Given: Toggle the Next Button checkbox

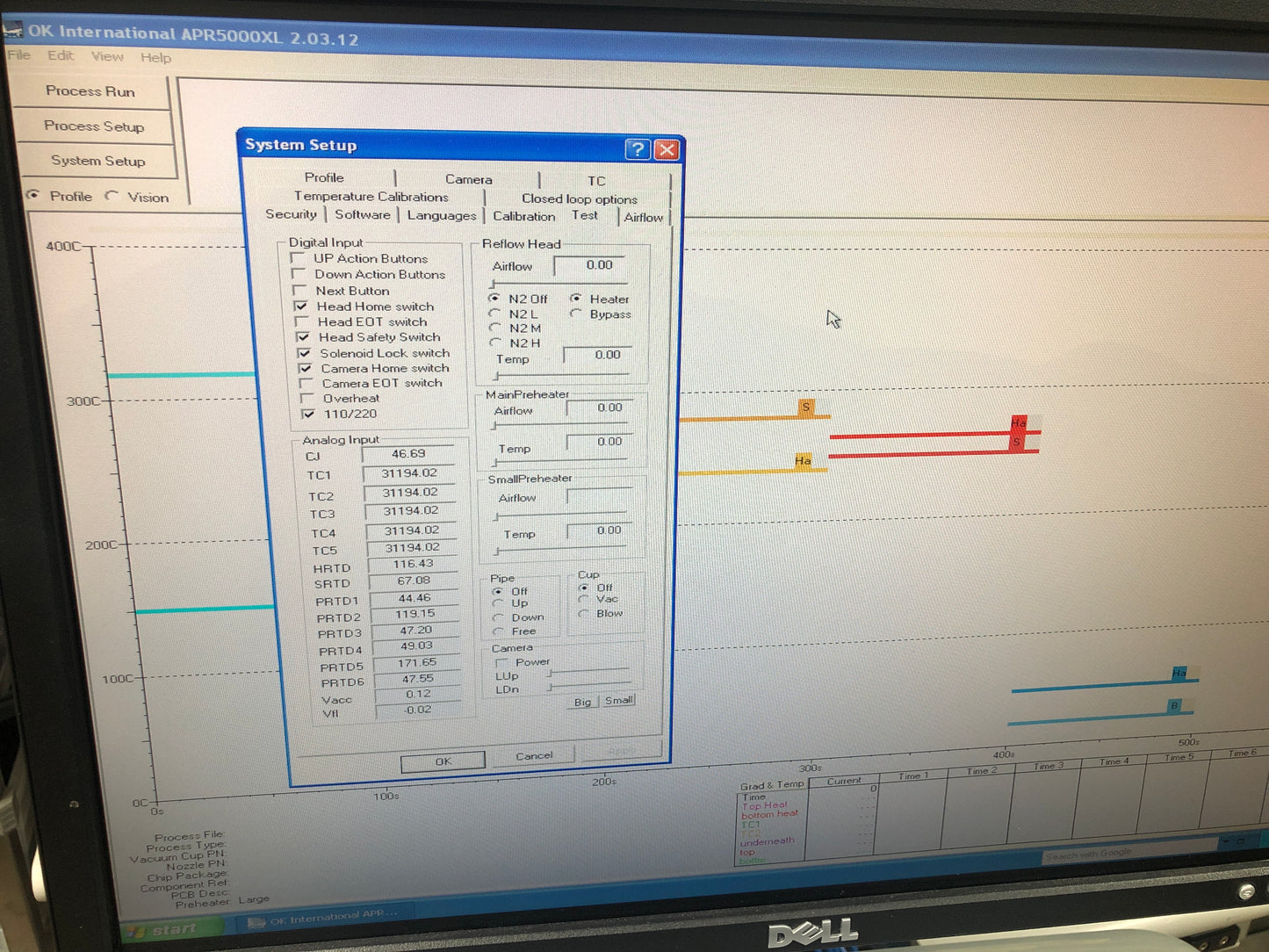Looking at the screenshot, I should click(x=299, y=290).
